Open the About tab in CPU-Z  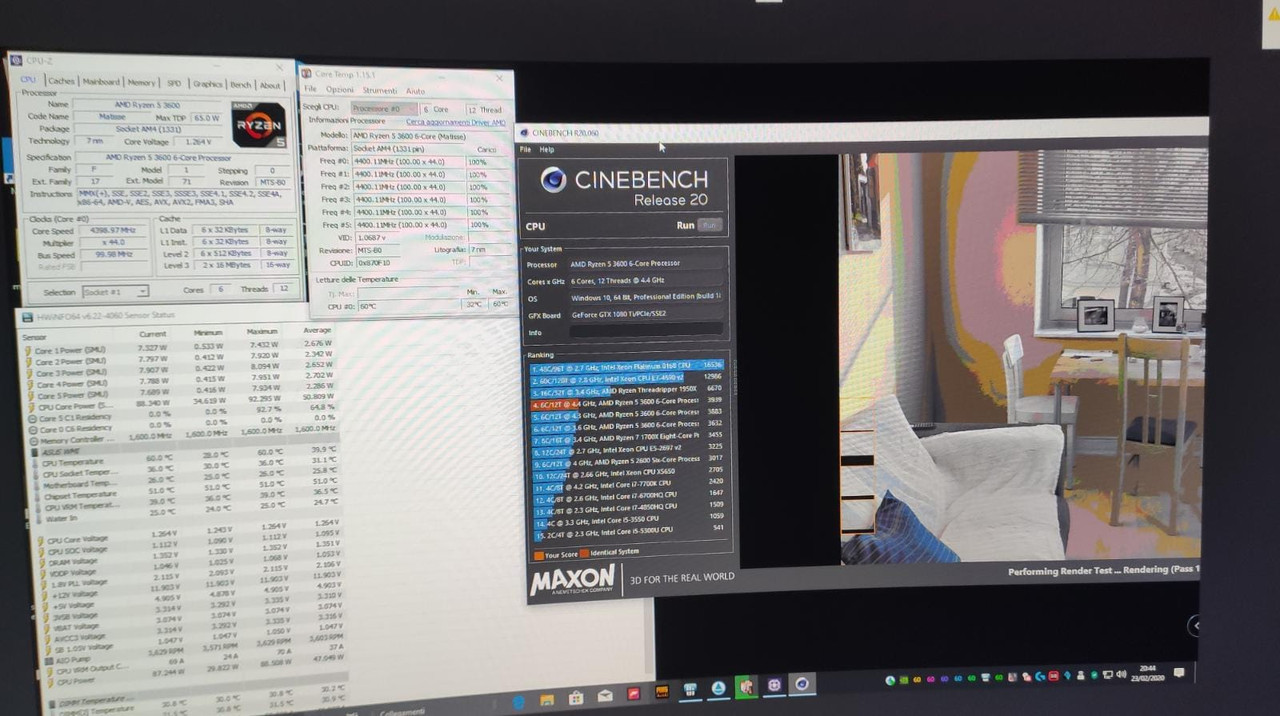tap(271, 87)
